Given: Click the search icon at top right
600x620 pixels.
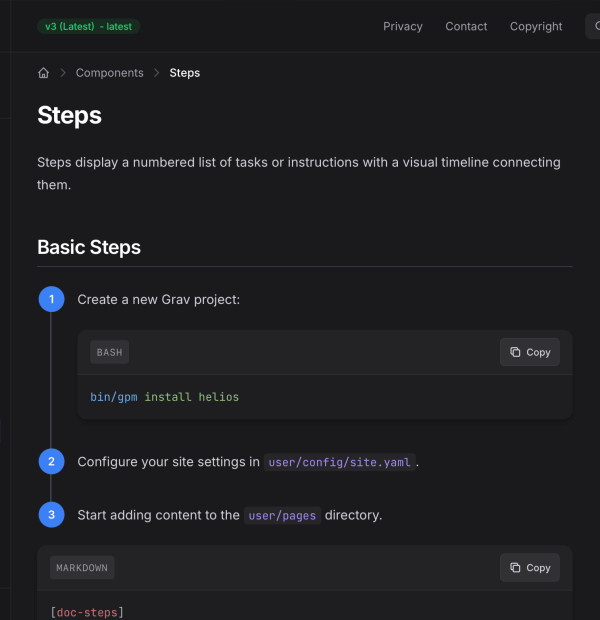Looking at the screenshot, I should pyautogui.click(x=594, y=27).
